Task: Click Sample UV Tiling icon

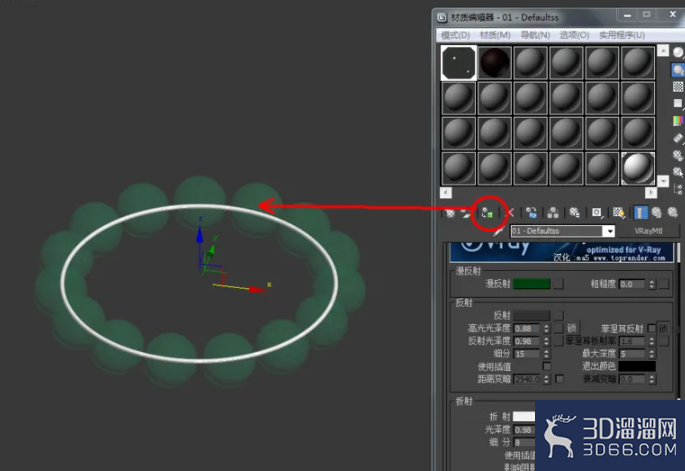Action: [x=678, y=104]
